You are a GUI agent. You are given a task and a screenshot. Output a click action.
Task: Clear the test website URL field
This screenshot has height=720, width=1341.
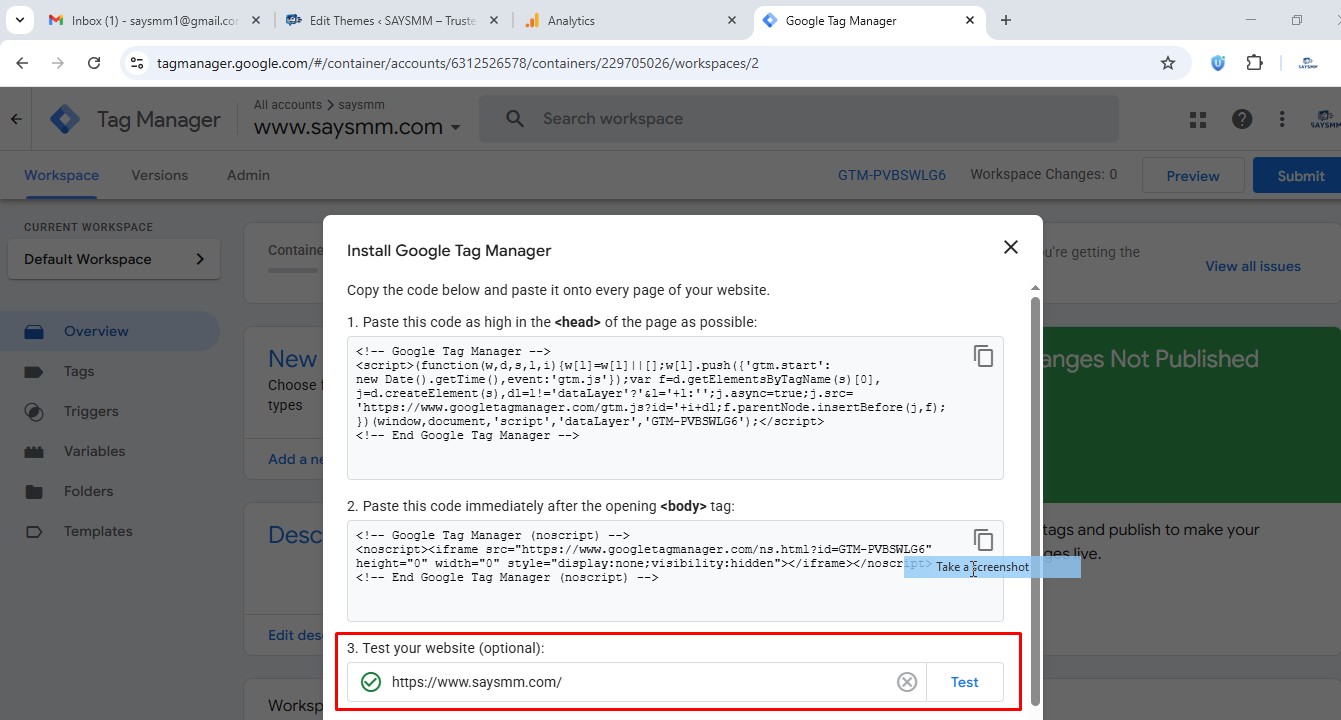tap(906, 682)
